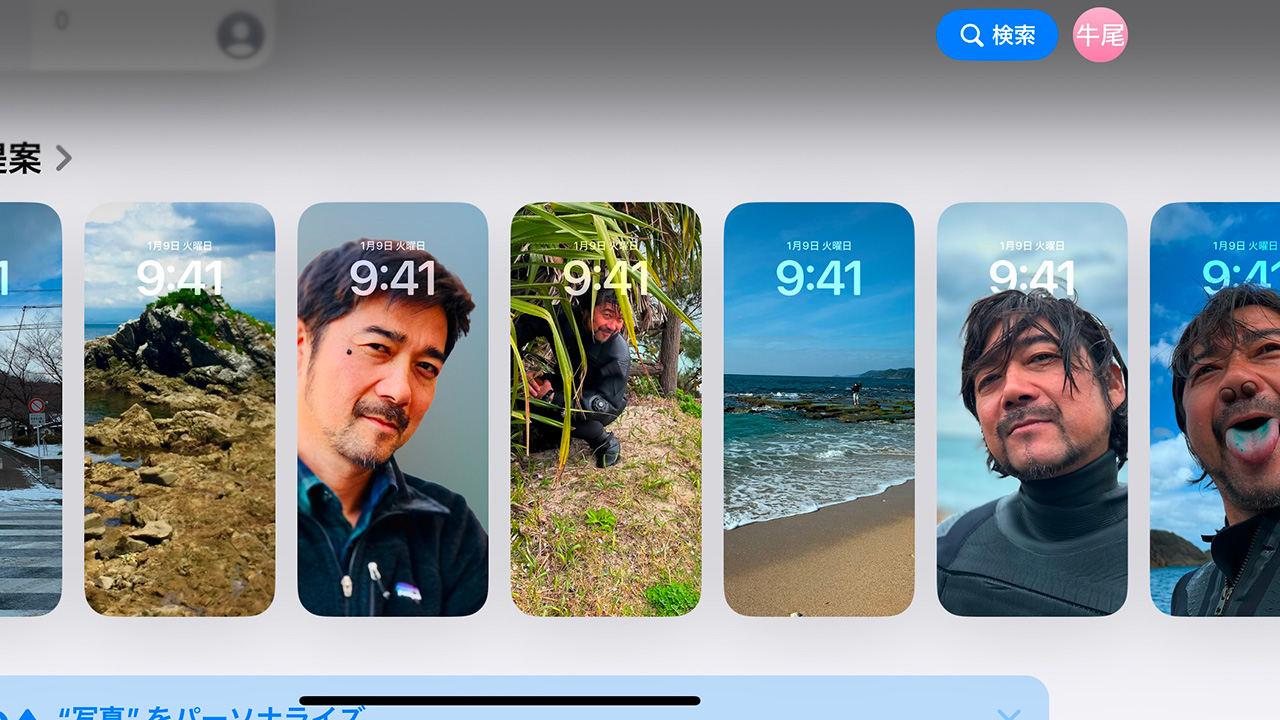This screenshot has width=1280, height=720.
Task: Choose the palm leaves diver wallpaper
Action: coord(606,409)
